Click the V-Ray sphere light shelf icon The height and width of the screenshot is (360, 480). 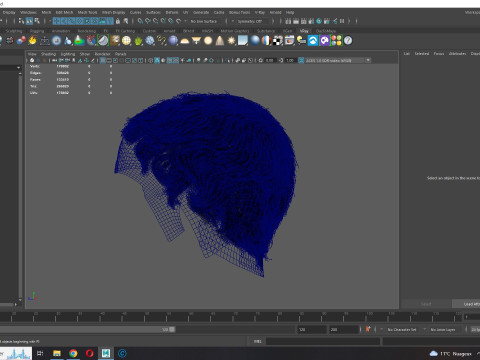pos(208,41)
